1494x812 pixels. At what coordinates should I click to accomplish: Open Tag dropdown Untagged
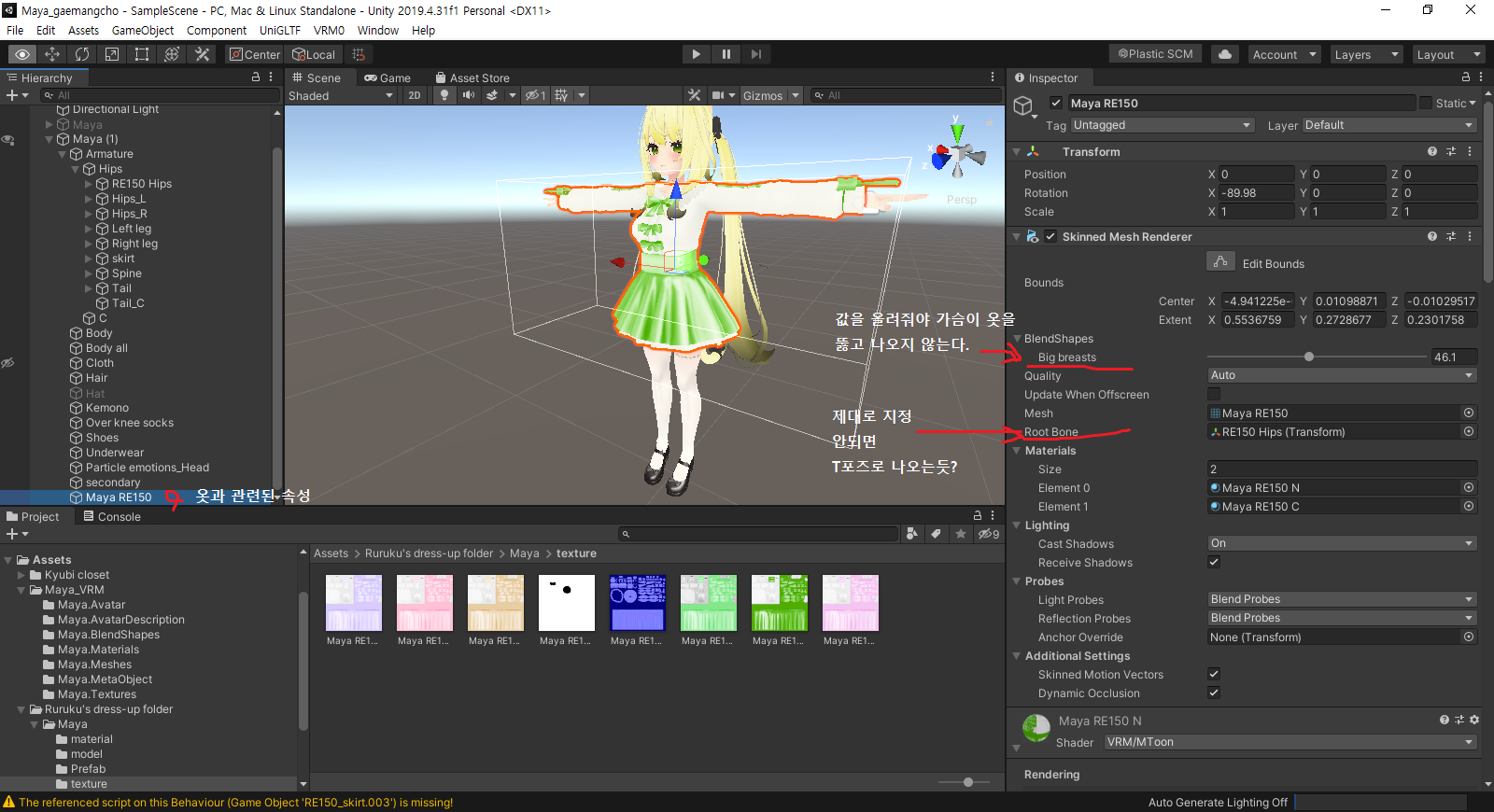(1162, 125)
